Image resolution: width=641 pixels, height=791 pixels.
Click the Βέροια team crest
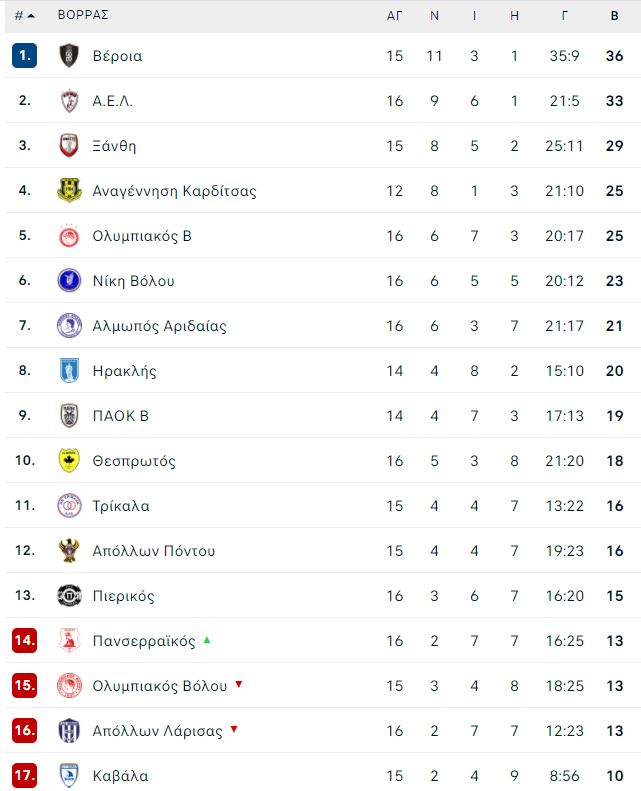click(69, 55)
